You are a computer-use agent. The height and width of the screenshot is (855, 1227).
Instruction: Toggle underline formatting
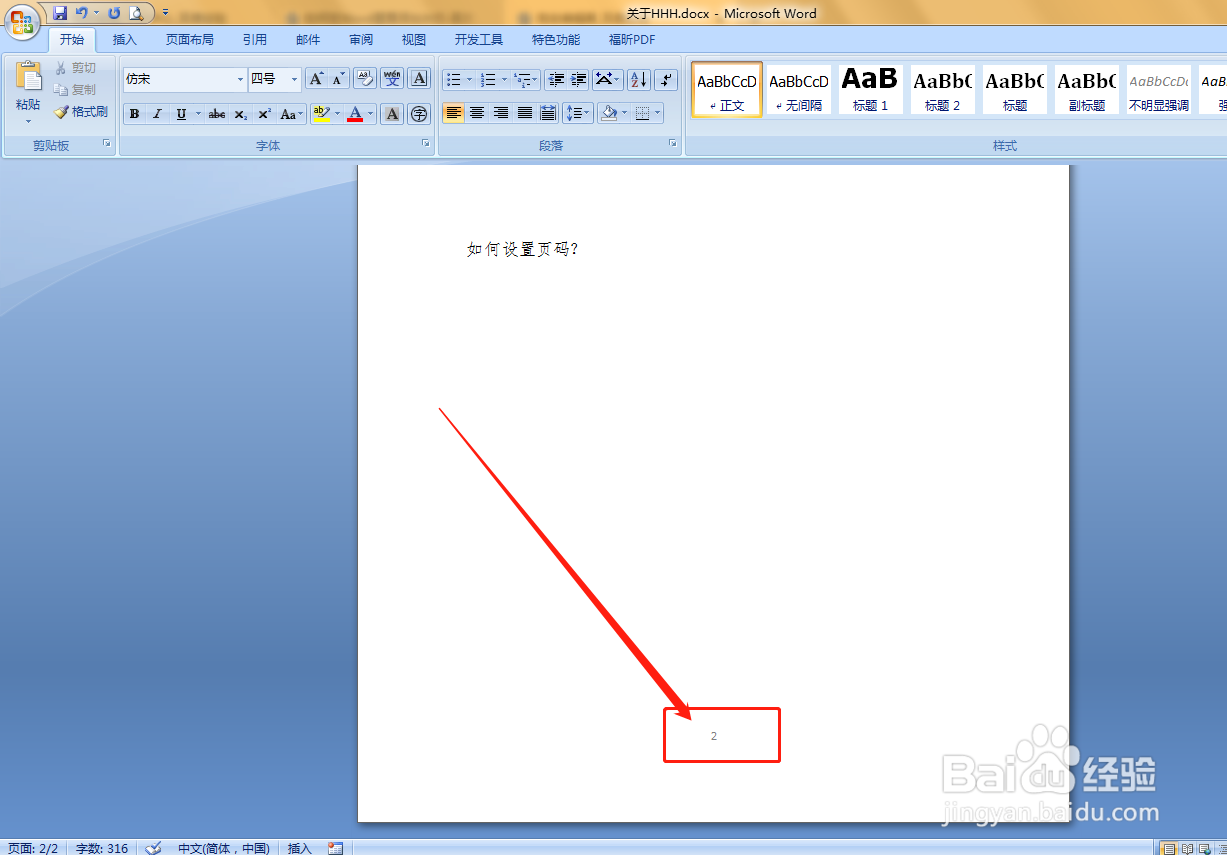pos(181,114)
